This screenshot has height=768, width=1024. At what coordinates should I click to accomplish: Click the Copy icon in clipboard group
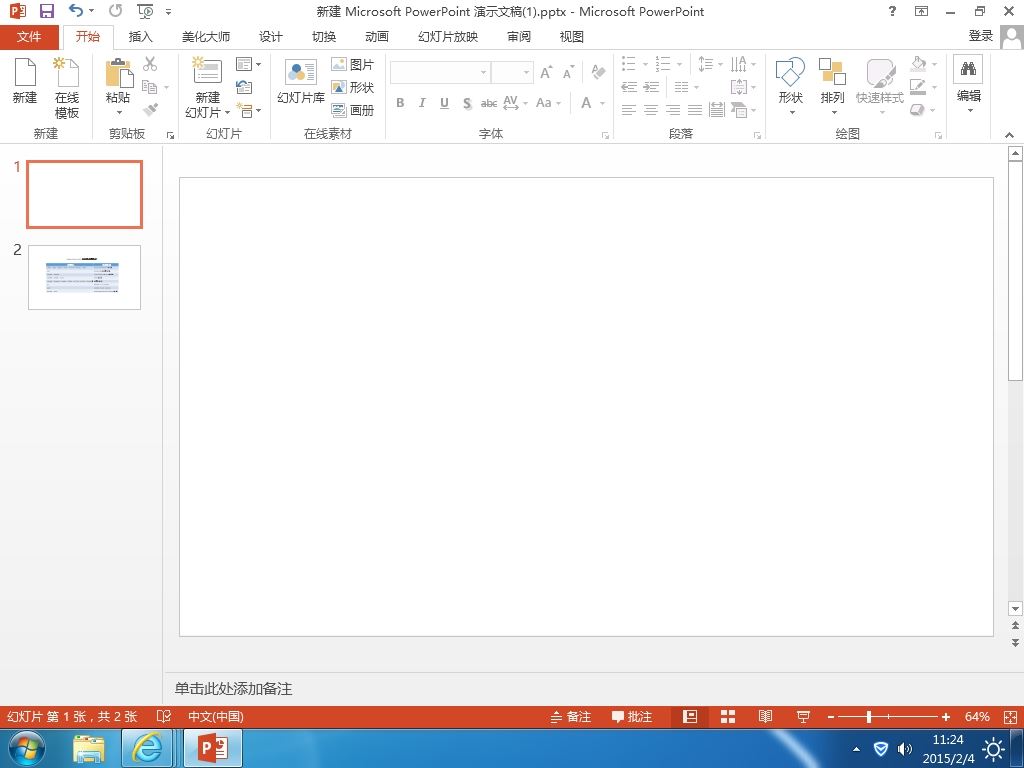click(150, 87)
